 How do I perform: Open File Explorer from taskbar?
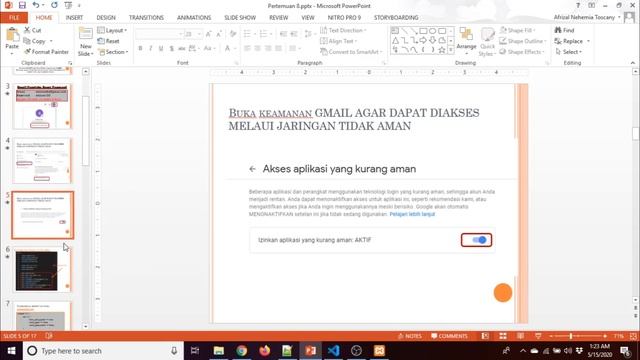coord(219,351)
